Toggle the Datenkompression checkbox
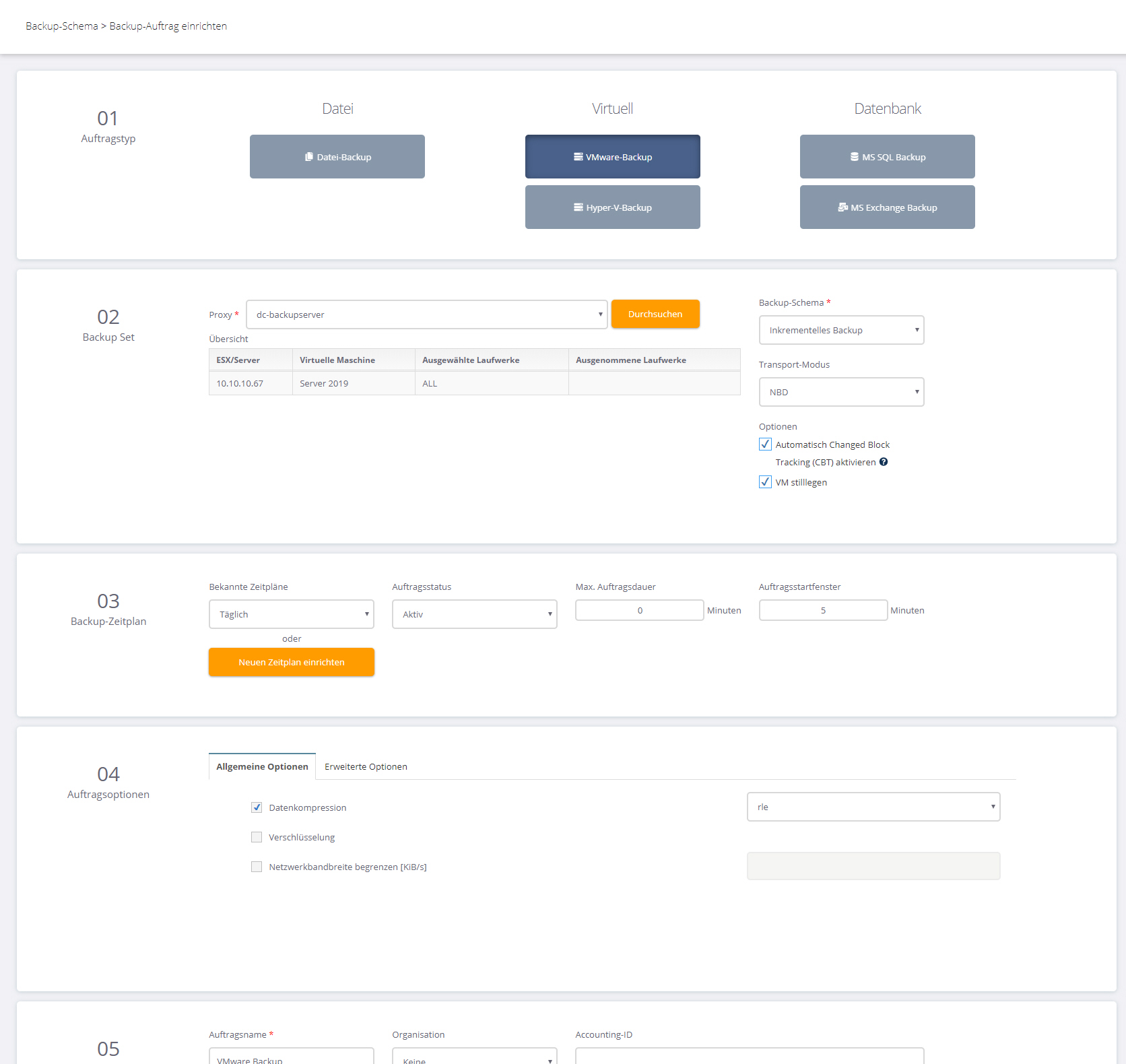This screenshot has height=1064, width=1126. click(x=257, y=807)
